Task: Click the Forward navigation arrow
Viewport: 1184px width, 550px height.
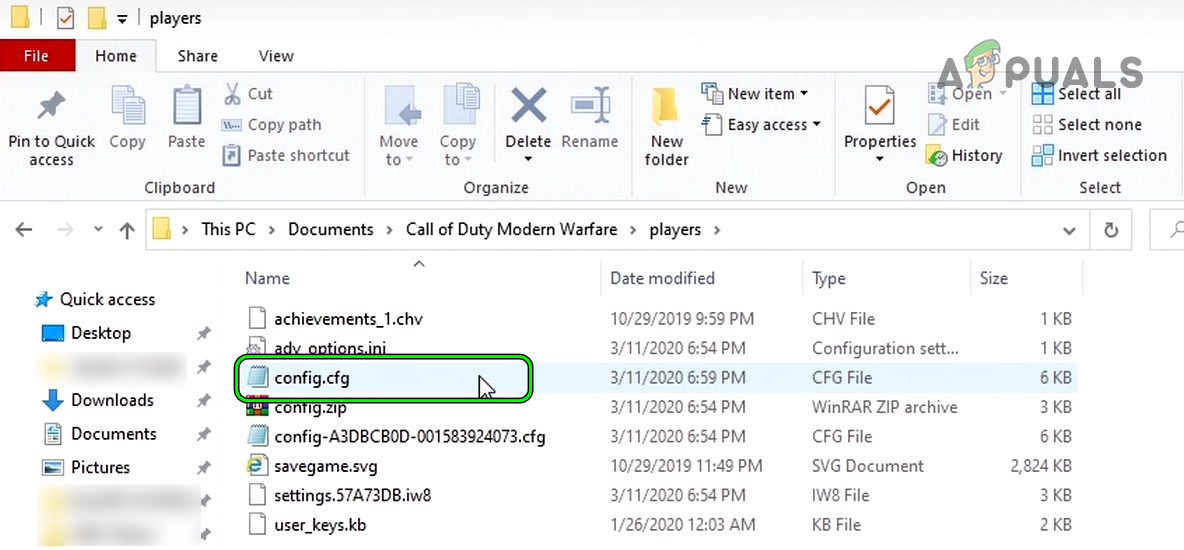Action: coord(64,230)
